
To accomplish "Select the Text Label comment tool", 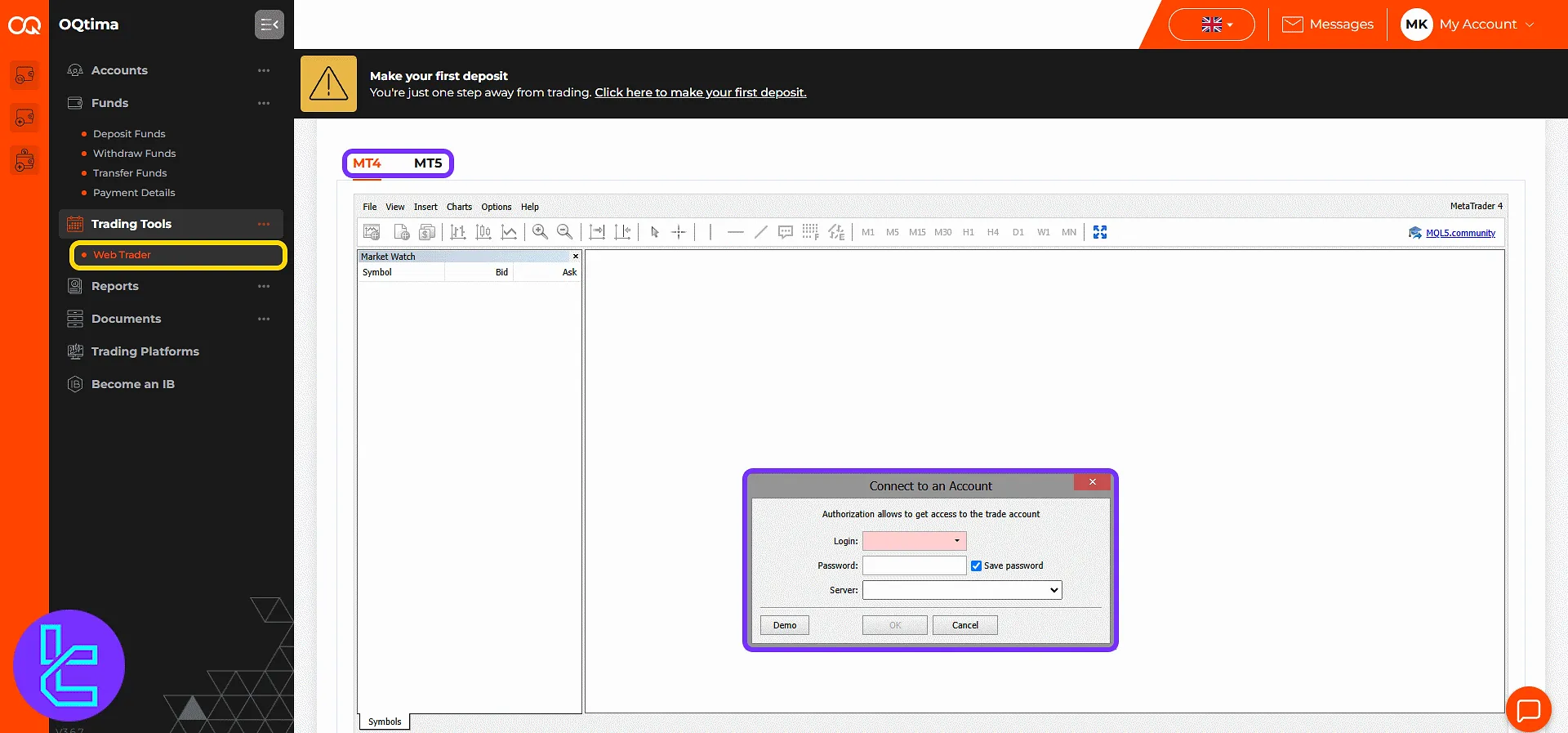I will pos(786,232).
